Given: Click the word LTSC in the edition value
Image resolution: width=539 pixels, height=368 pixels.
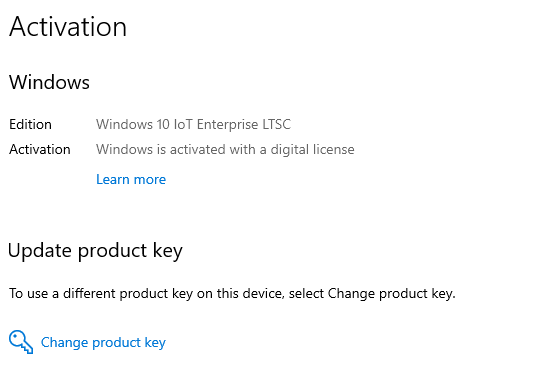Looking at the screenshot, I should coord(277,124).
